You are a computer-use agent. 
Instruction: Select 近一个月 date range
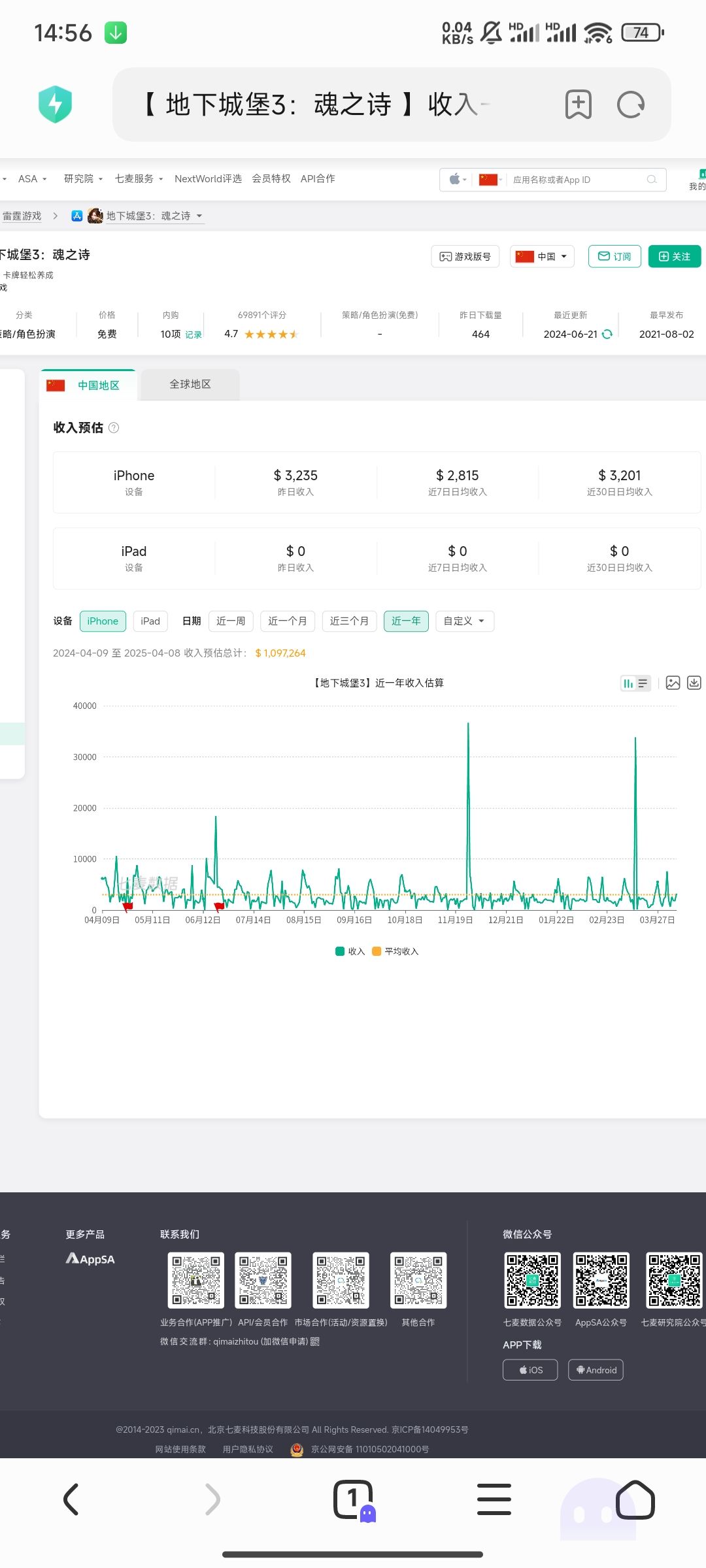tap(288, 621)
